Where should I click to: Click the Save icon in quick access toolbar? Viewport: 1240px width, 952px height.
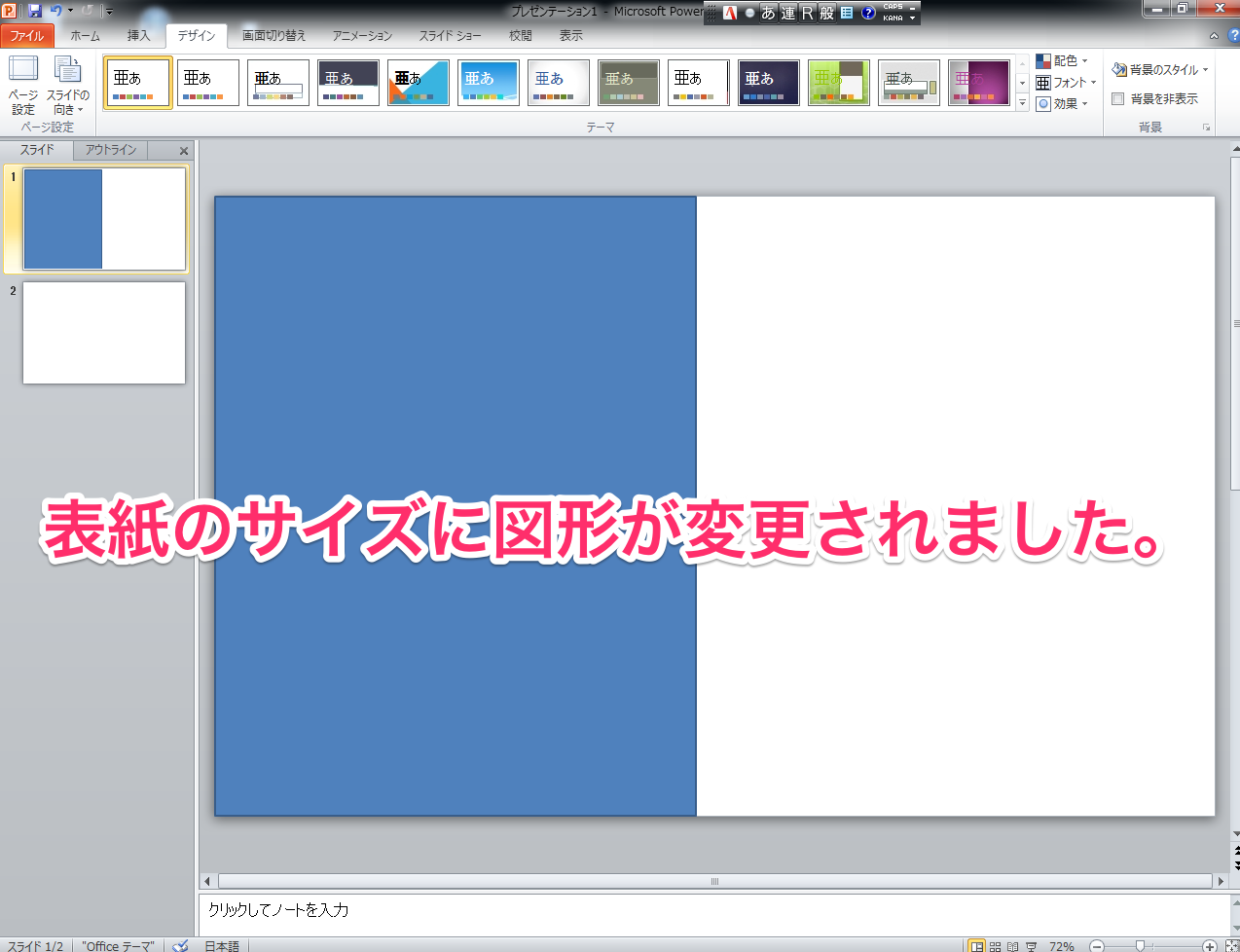pyautogui.click(x=35, y=11)
